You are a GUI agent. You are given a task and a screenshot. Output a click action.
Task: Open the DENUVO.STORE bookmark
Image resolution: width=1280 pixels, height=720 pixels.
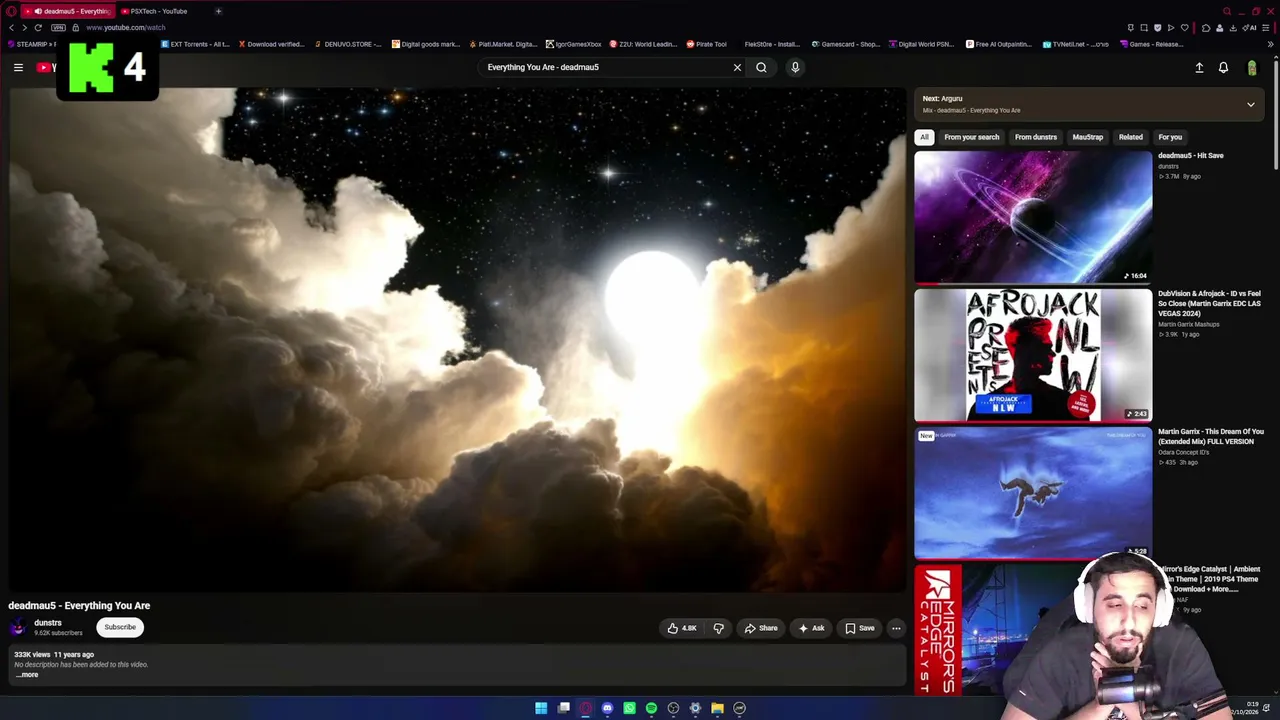click(349, 44)
